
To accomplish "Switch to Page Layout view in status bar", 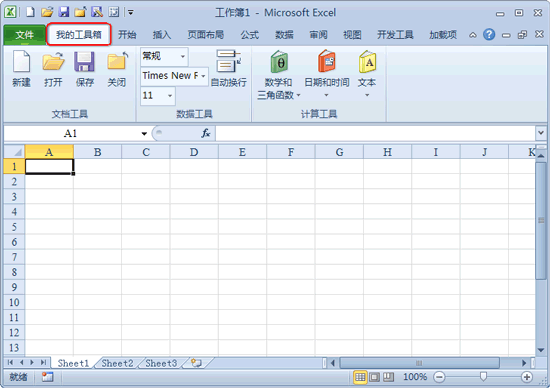I will click(x=374, y=377).
